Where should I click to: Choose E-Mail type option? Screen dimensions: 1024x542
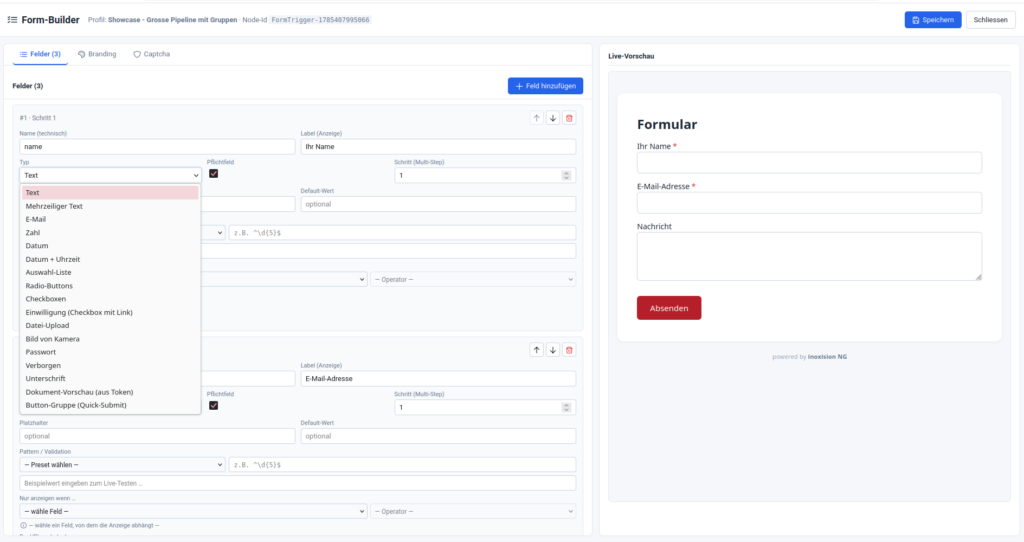coord(110,219)
